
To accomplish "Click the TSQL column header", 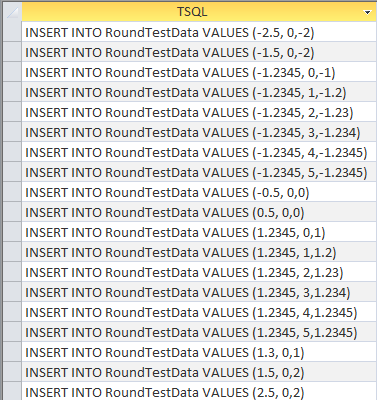I will (x=199, y=12).
